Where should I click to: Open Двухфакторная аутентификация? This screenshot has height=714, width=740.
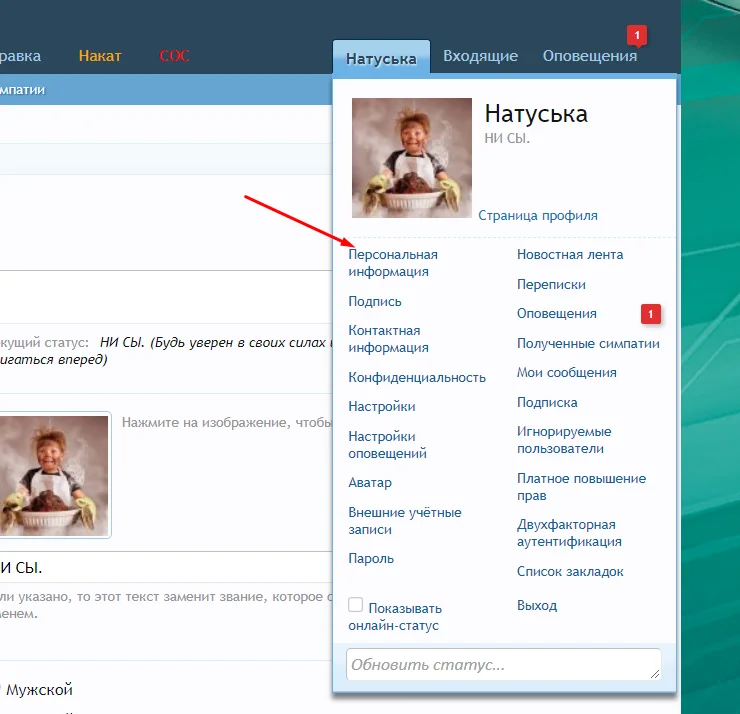coord(569,533)
